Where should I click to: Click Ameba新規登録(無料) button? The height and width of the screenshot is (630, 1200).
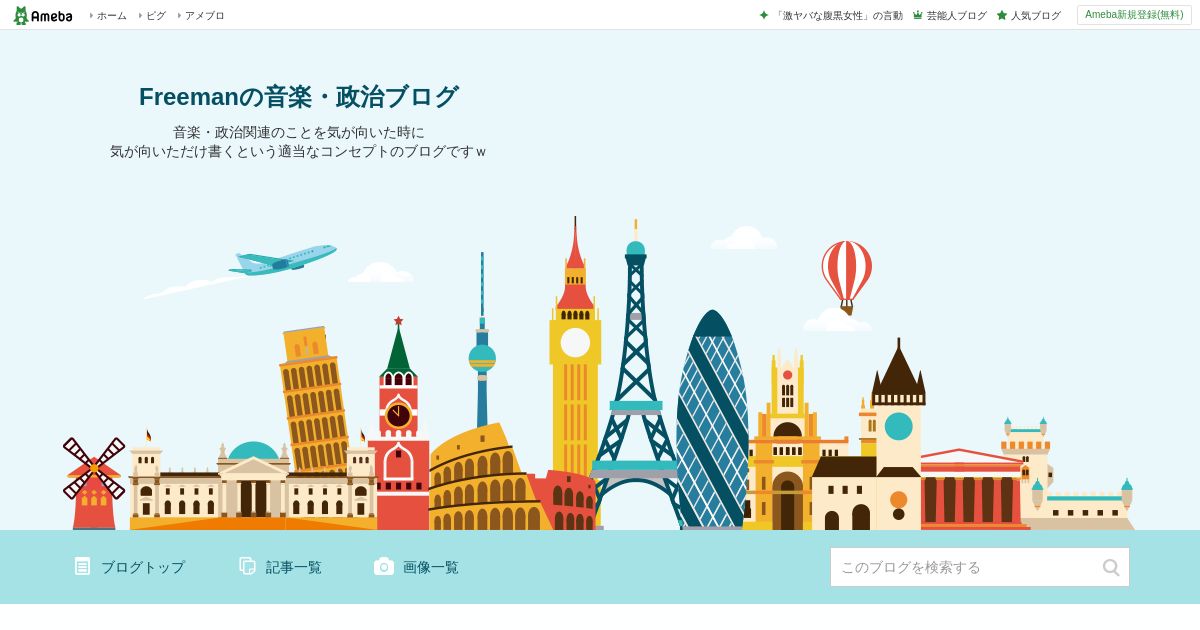point(1134,15)
